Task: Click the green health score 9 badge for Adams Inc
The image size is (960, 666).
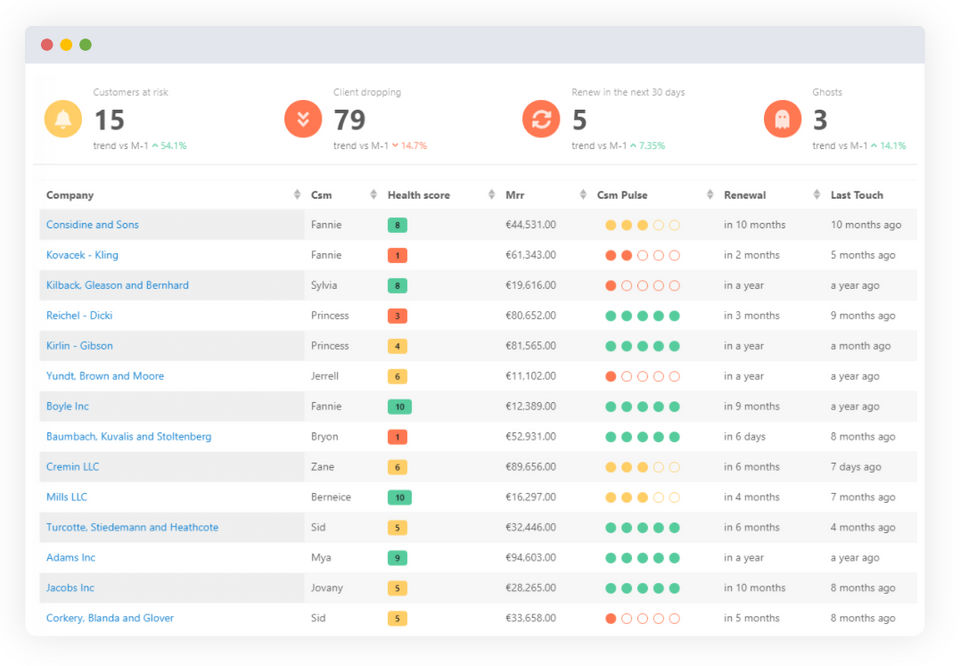Action: pyautogui.click(x=397, y=558)
